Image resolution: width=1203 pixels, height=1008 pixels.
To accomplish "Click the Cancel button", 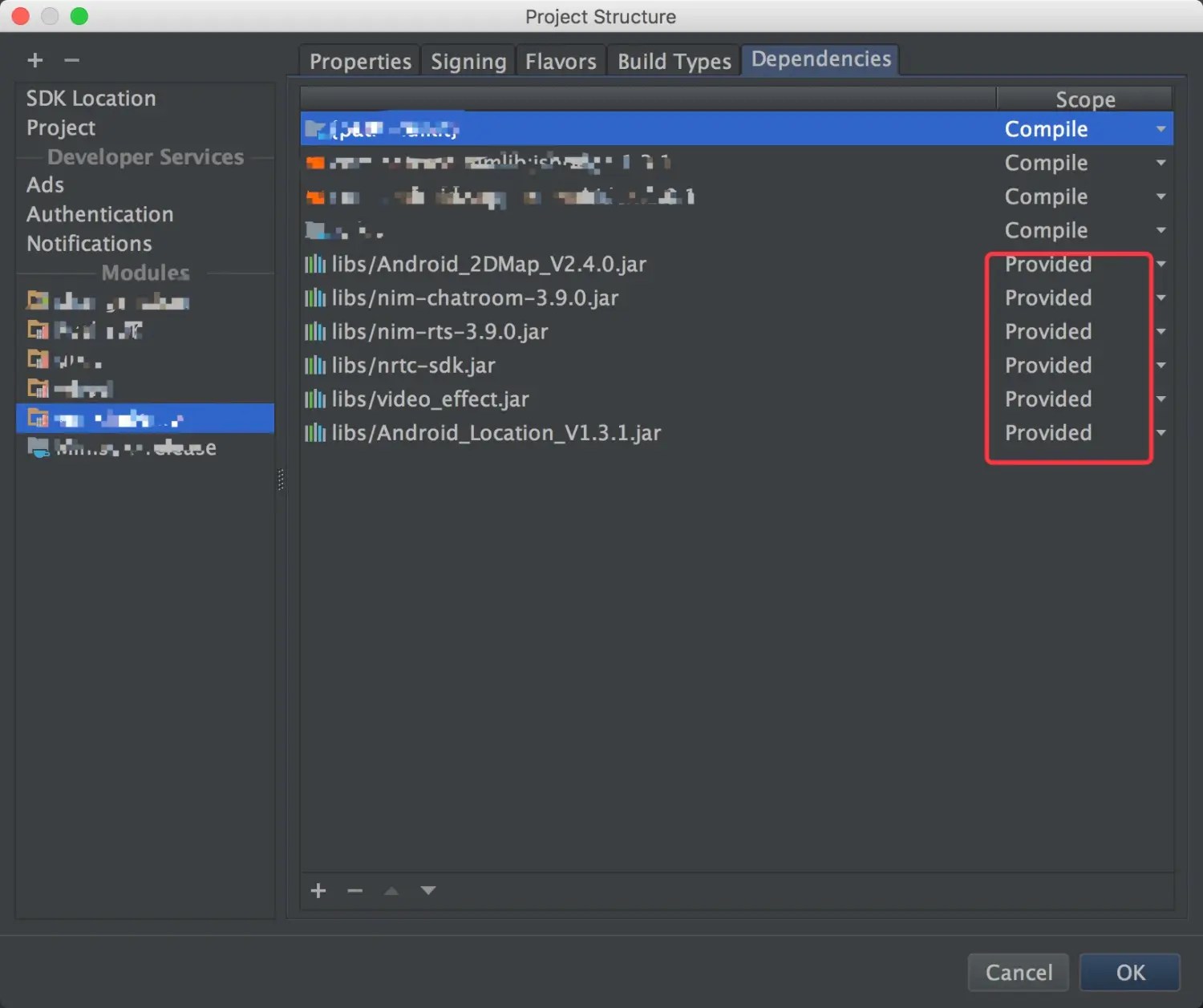I will click(x=1018, y=972).
